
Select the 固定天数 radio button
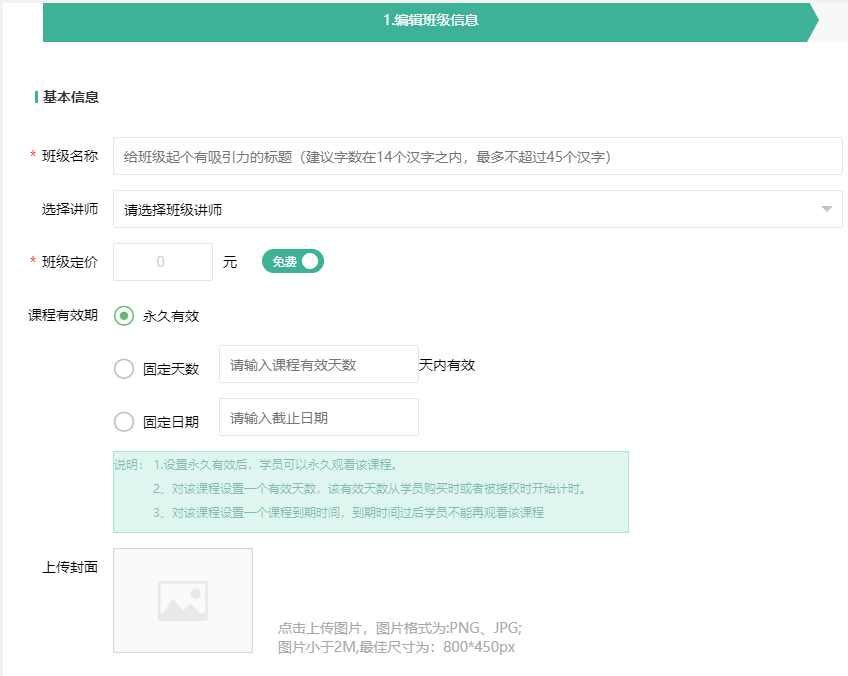(x=124, y=369)
